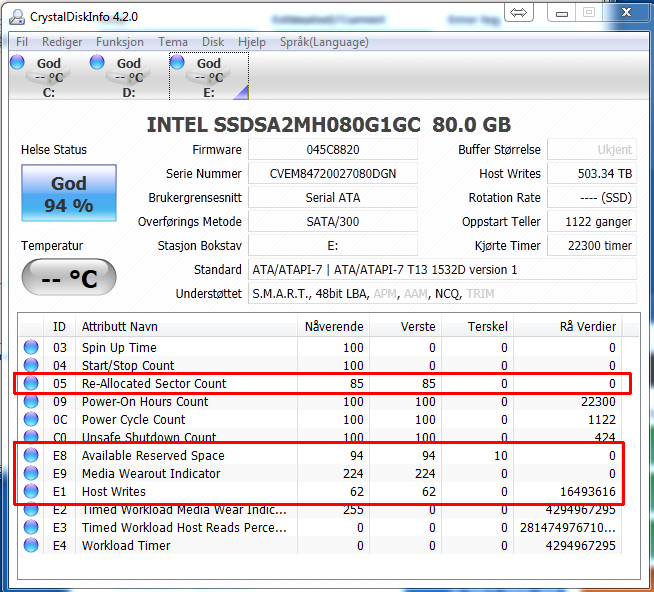
Task: Select the Spin Up Time row
Action: click(x=320, y=347)
